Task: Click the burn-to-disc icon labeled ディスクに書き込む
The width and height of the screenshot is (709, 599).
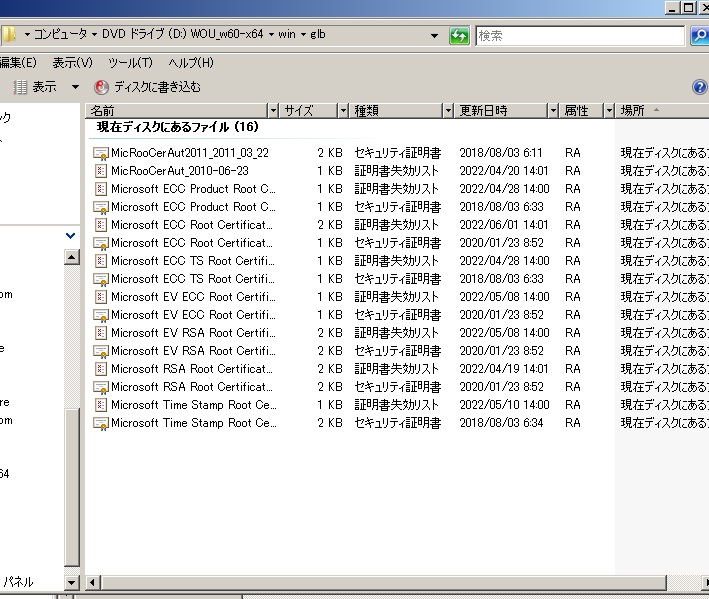Action: click(x=101, y=87)
